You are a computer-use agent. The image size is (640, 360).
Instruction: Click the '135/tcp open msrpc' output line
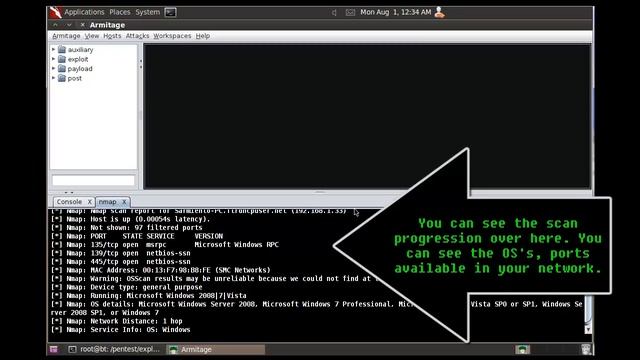pyautogui.click(x=165, y=244)
